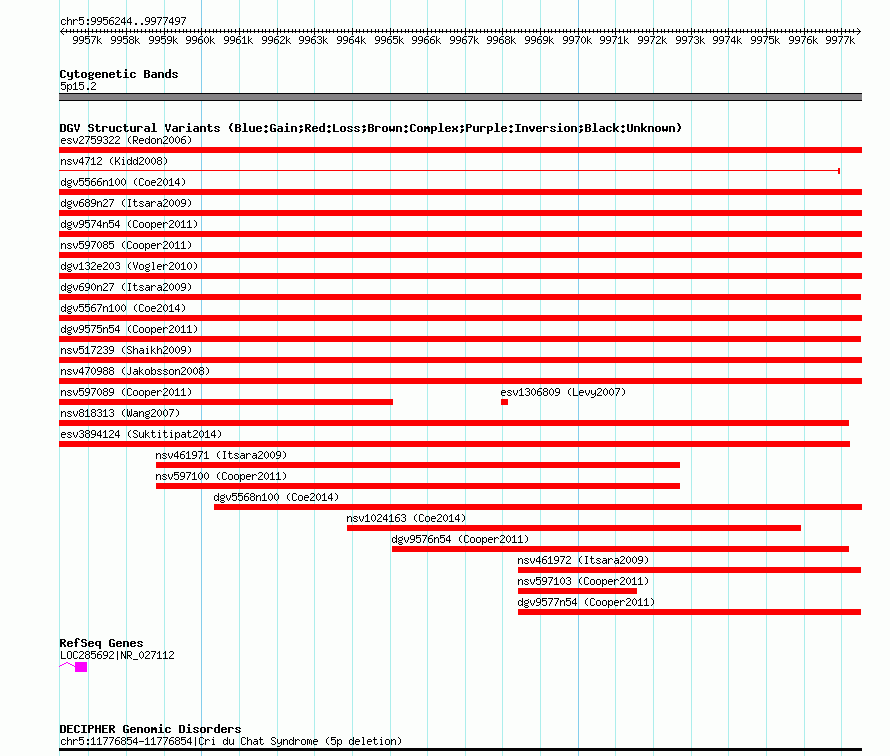This screenshot has height=756, width=890.
Task: Select the gray 5p15.2 cytogenetic band bar
Action: tap(460, 97)
